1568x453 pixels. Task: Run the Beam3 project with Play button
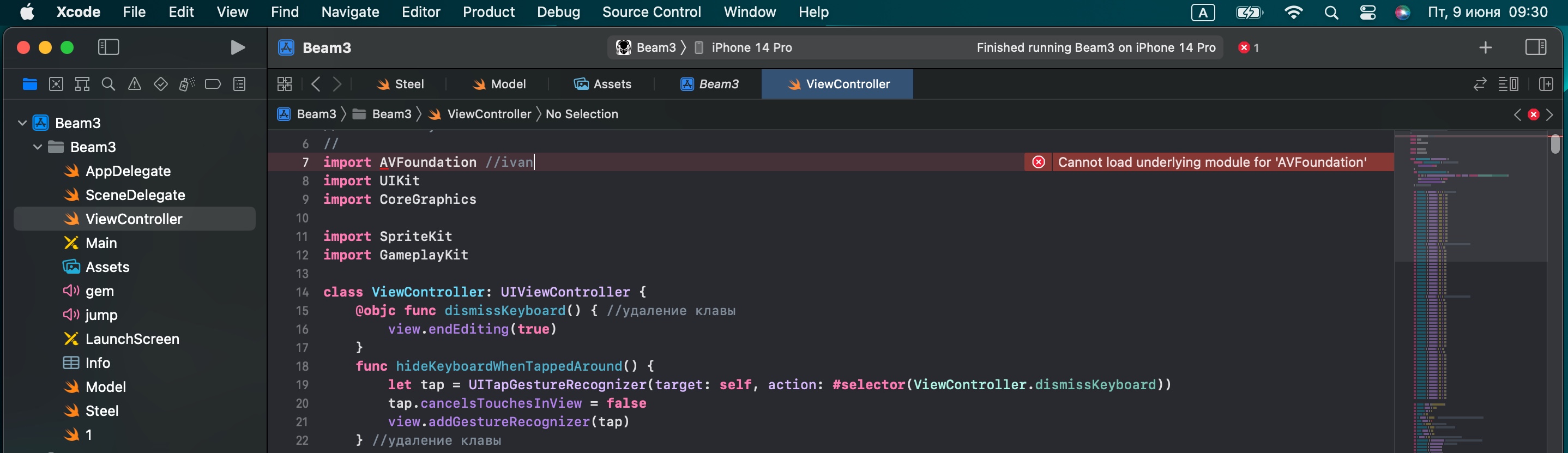tap(238, 47)
